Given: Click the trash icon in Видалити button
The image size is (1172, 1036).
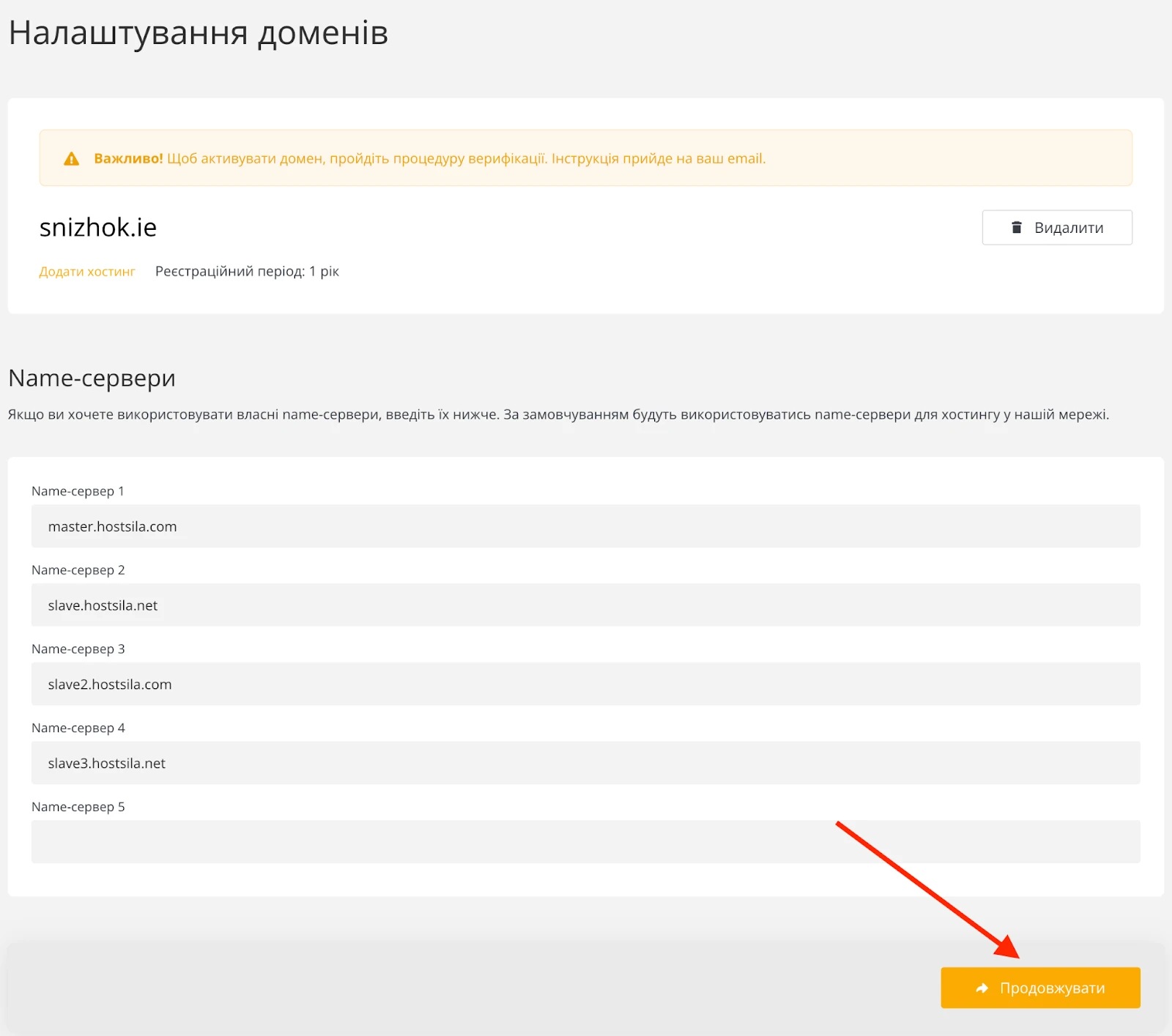Looking at the screenshot, I should [x=1017, y=228].
